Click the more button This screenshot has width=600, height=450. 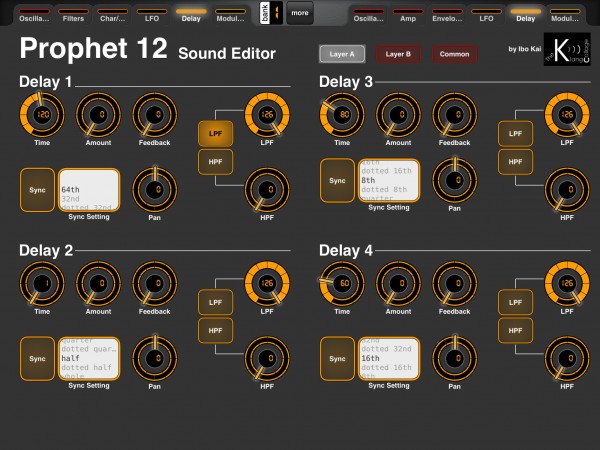[x=300, y=13]
